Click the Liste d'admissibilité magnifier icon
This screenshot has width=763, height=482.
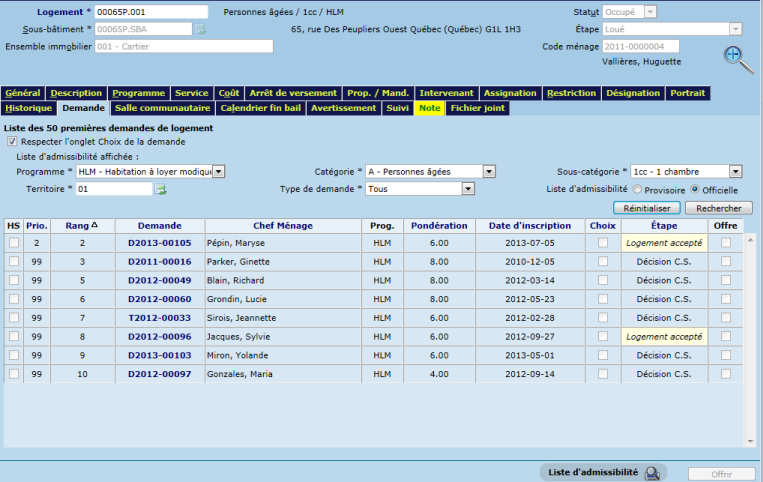(653, 473)
